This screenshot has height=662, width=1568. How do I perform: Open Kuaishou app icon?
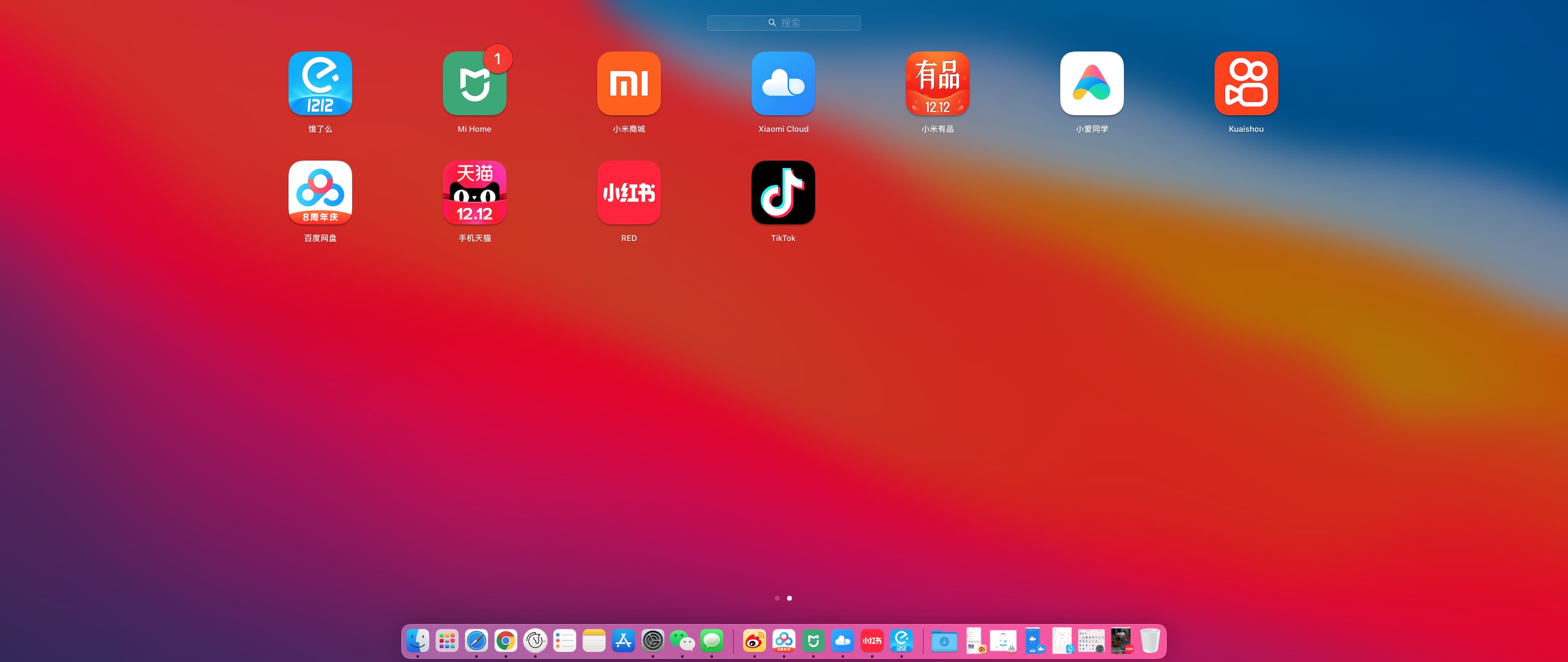coord(1246,83)
